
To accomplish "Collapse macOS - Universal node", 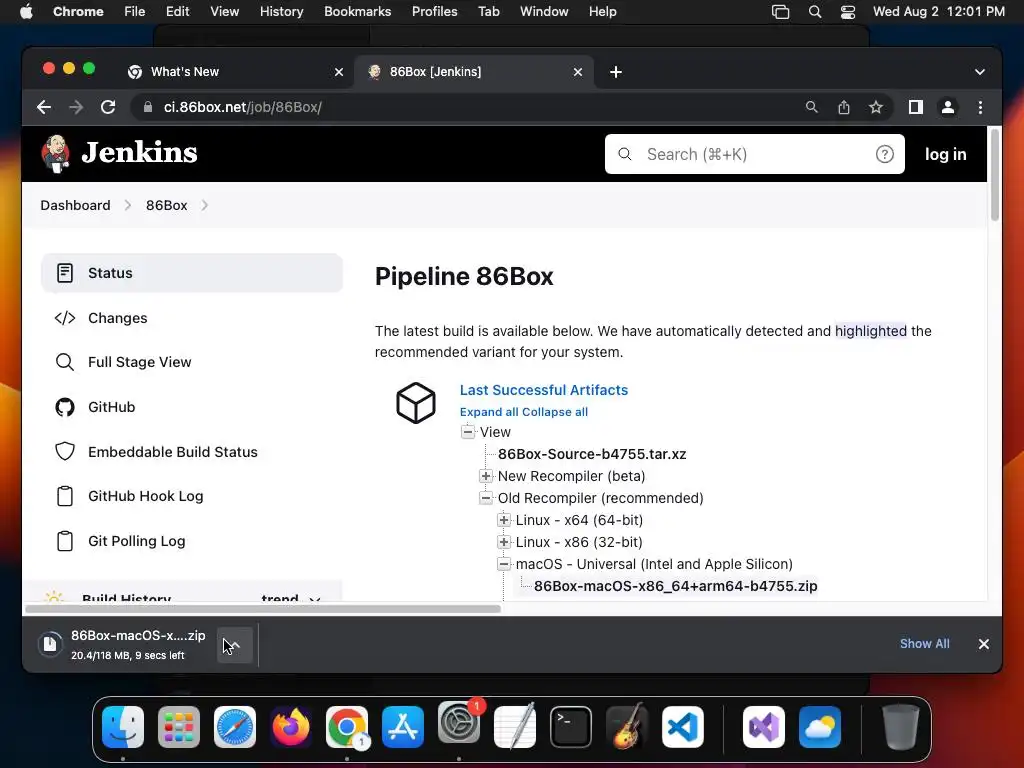I will click(x=504, y=564).
